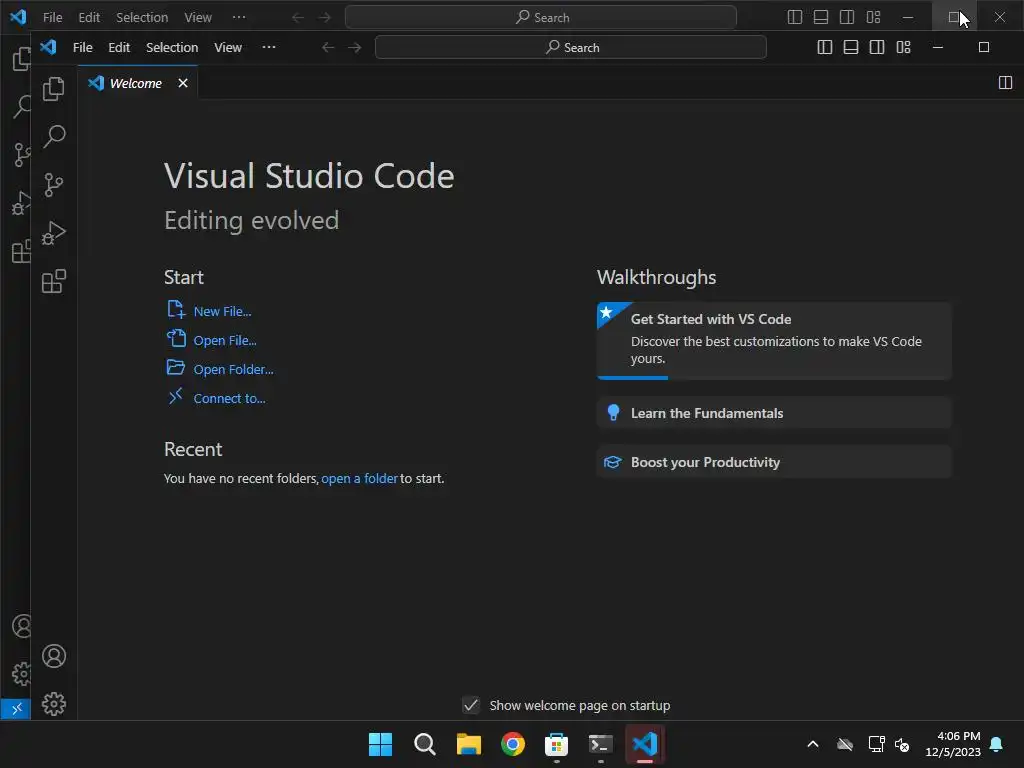Open the notifications bell in system tray
The width and height of the screenshot is (1024, 768).
point(997,744)
